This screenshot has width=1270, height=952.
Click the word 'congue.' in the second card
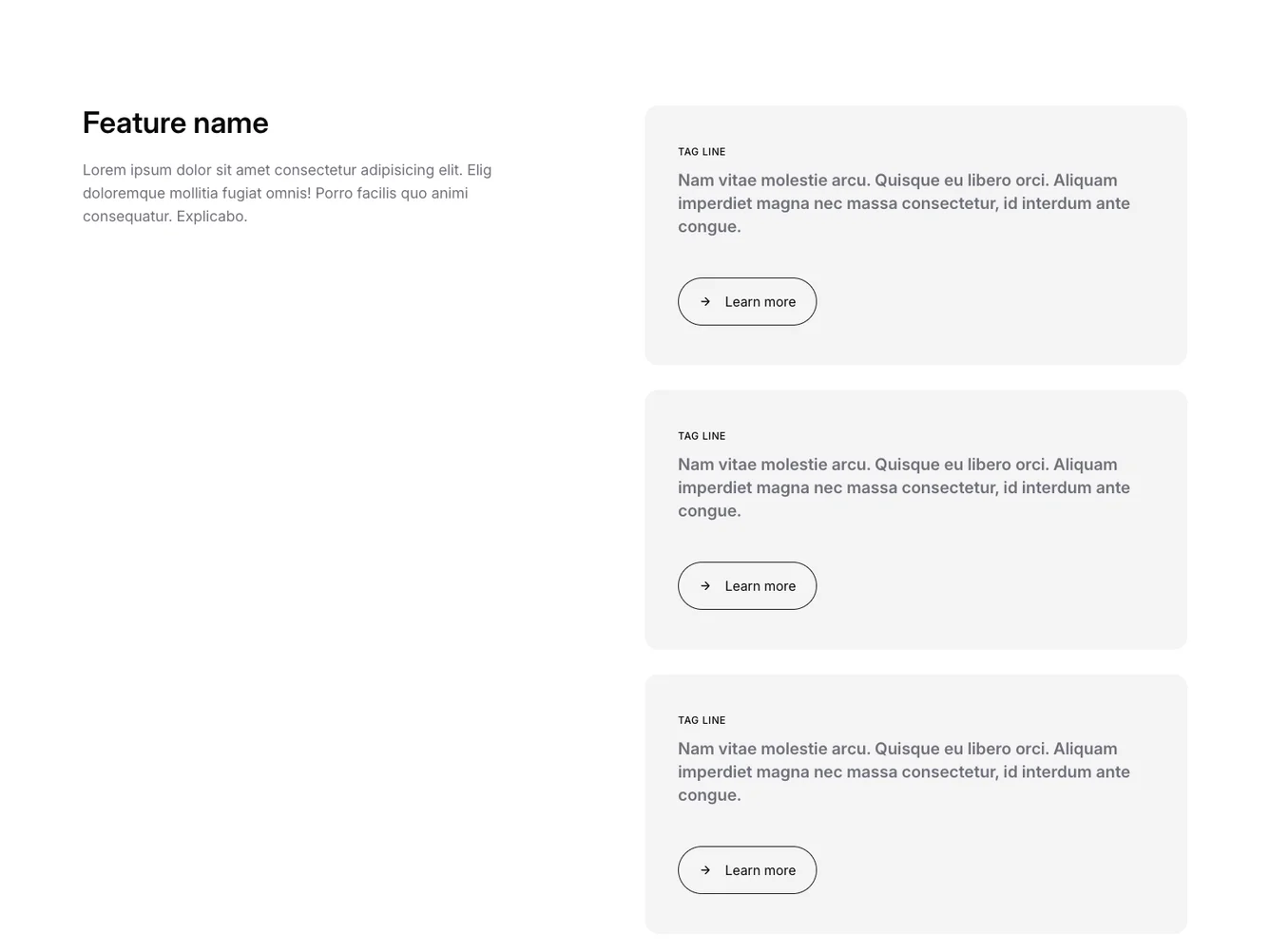tap(709, 511)
